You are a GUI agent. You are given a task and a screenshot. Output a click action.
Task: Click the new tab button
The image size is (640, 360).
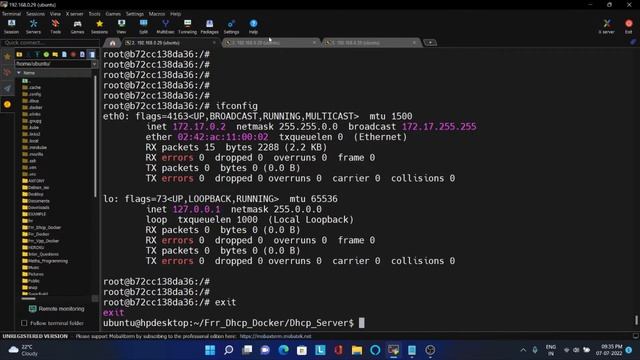pyautogui.click(x=430, y=42)
